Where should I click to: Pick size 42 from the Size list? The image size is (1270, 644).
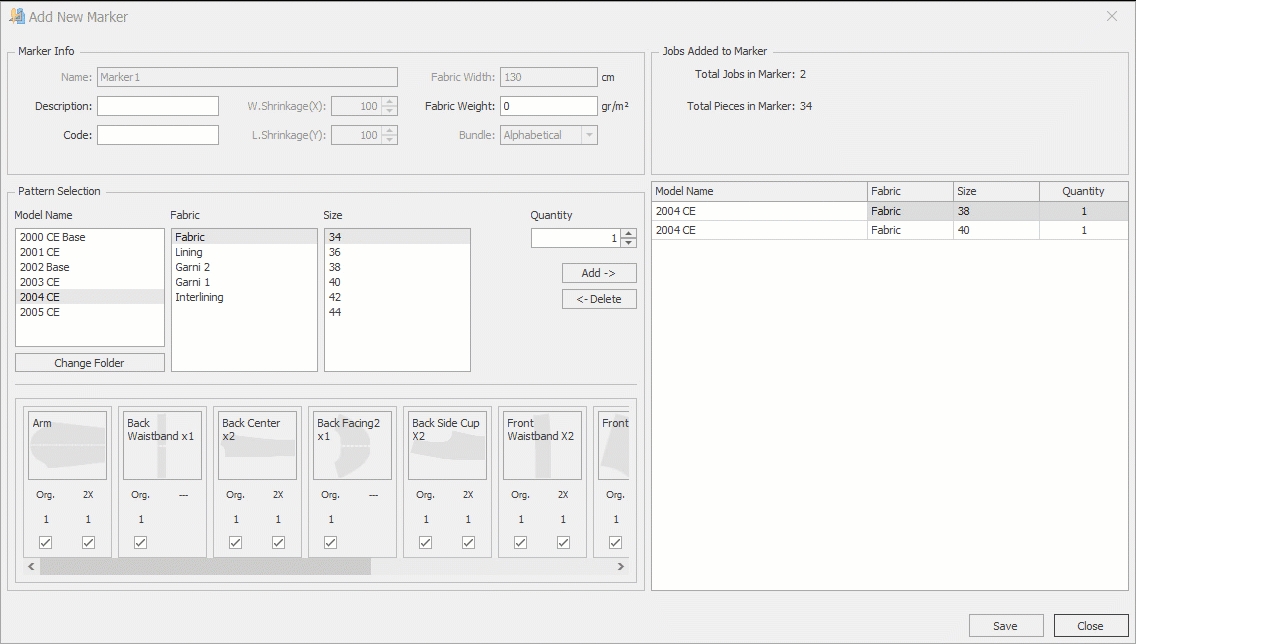click(335, 297)
